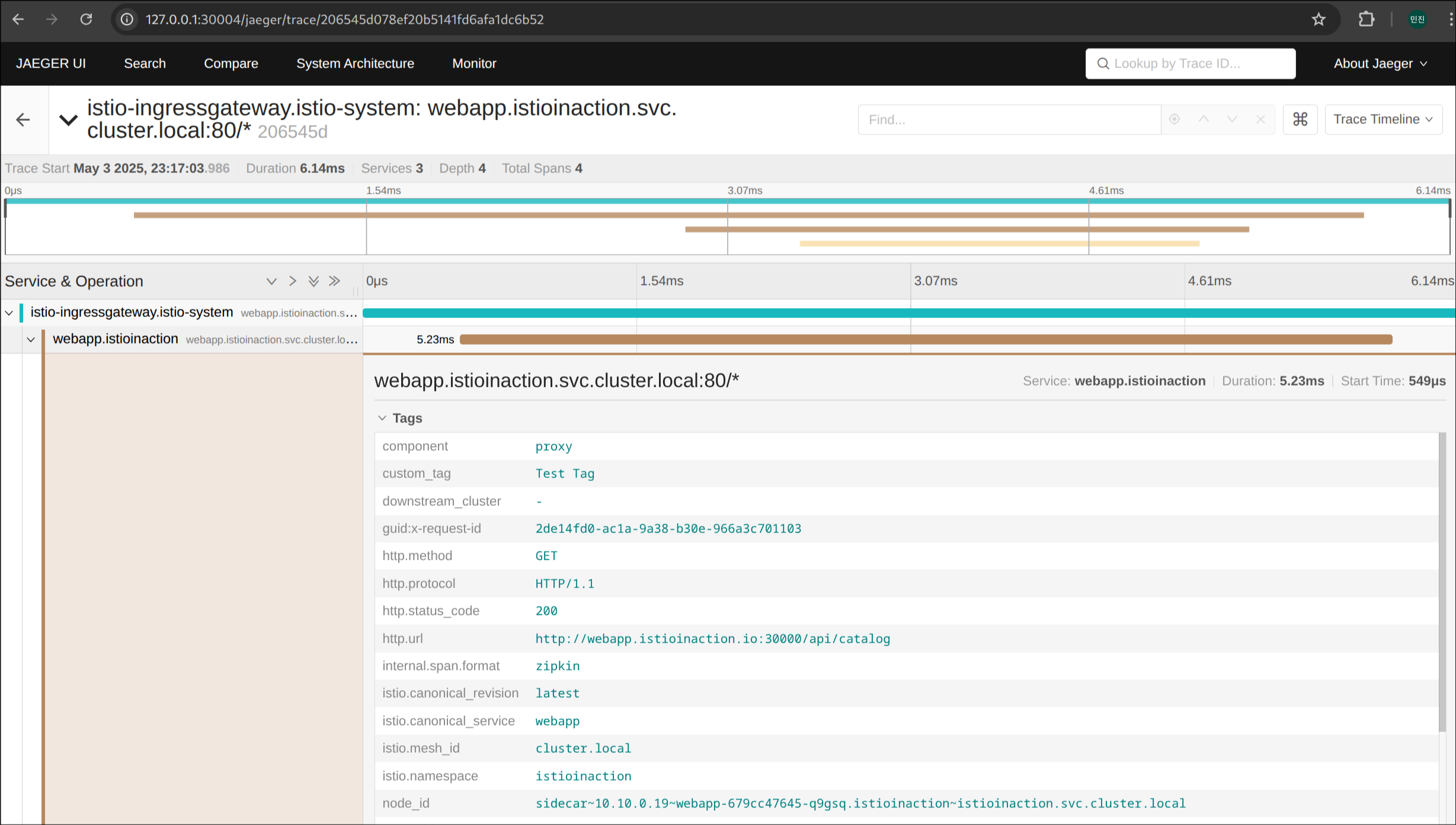The image size is (1456, 825).
Task: Click the Duration 6.14ms trace summary
Action: tap(295, 169)
